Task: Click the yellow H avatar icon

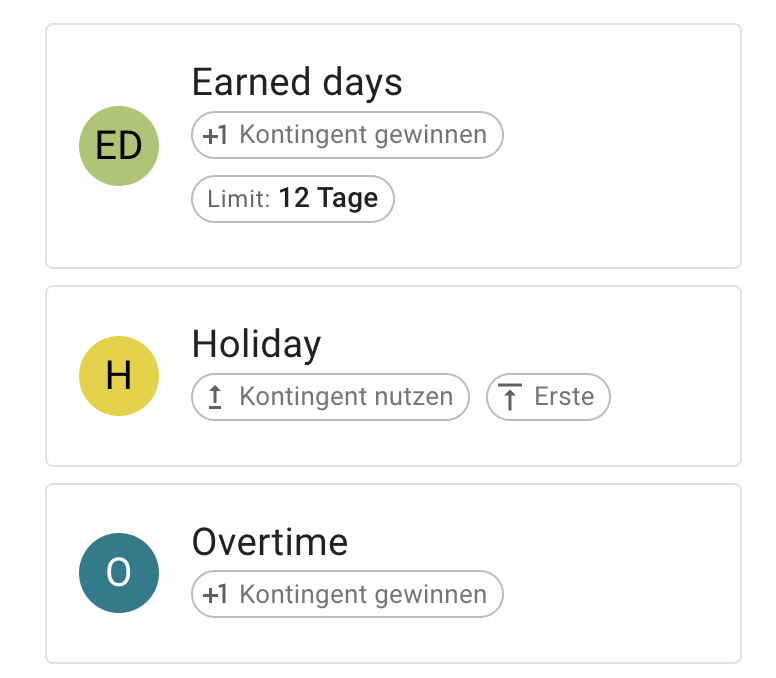Action: tap(119, 375)
